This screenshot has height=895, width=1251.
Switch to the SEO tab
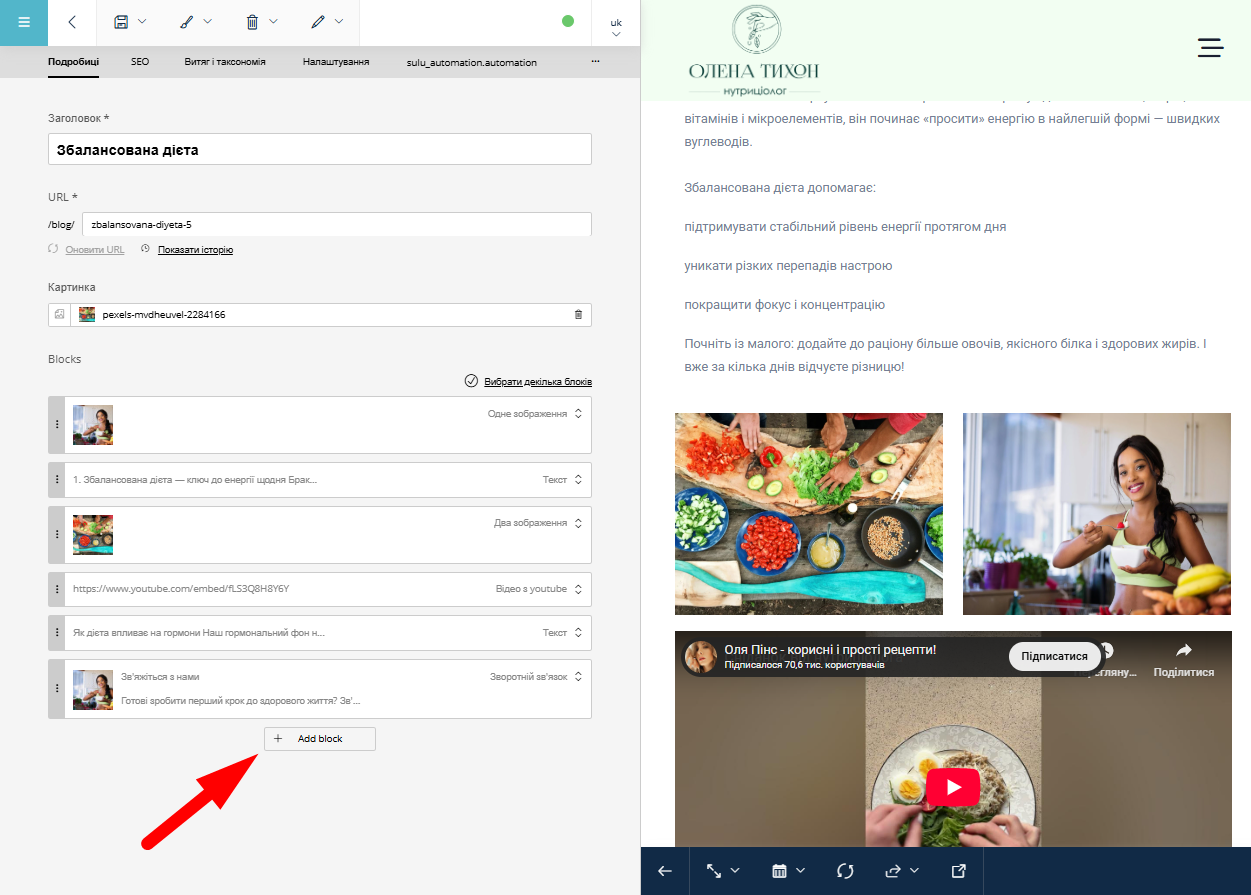(140, 62)
